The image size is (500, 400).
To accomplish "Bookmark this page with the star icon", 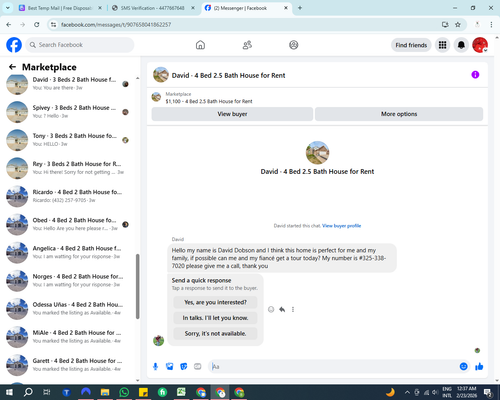I will (x=458, y=25).
